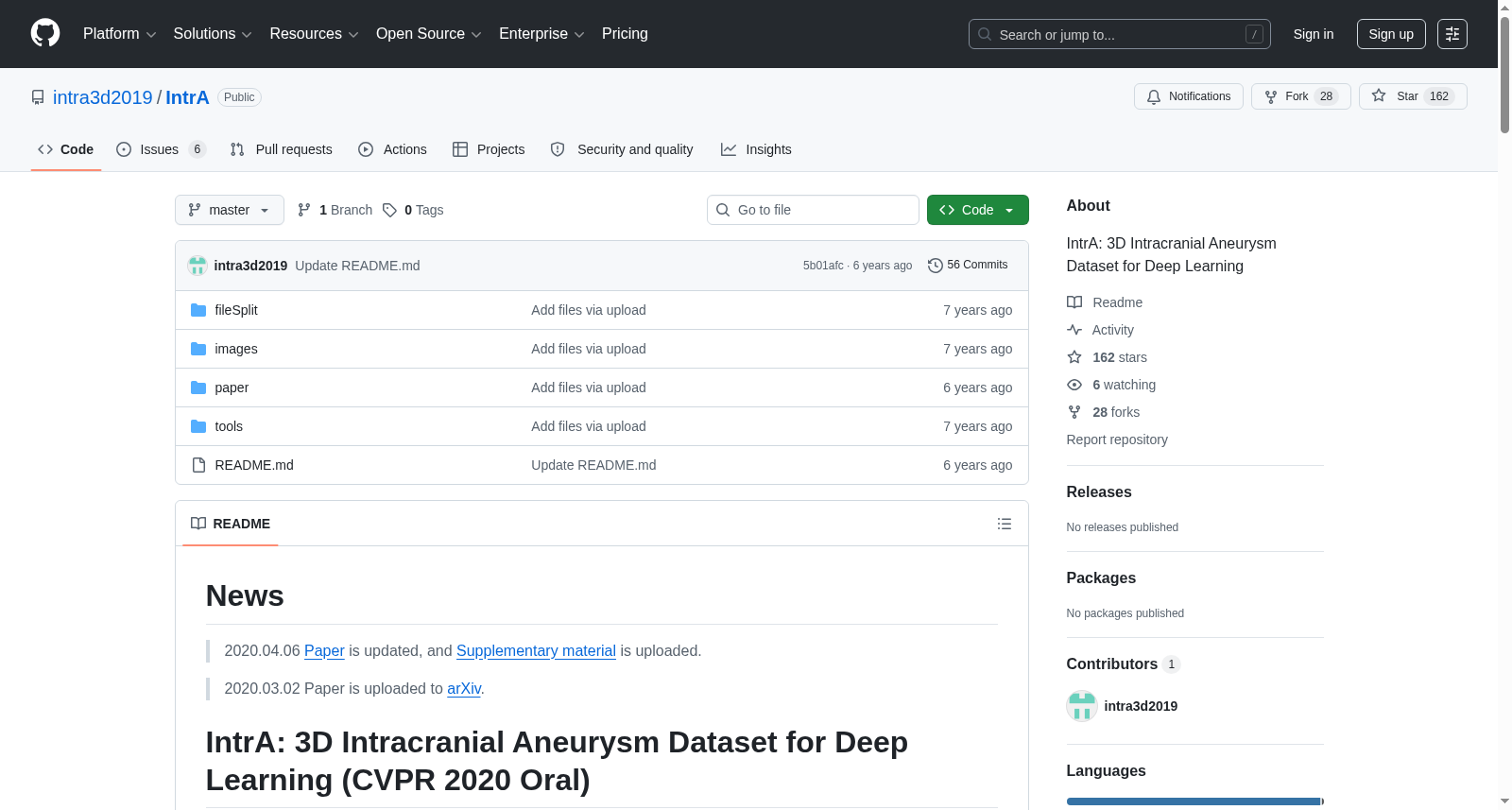The width and height of the screenshot is (1512, 810).
Task: Open the README tab label
Action: point(241,524)
